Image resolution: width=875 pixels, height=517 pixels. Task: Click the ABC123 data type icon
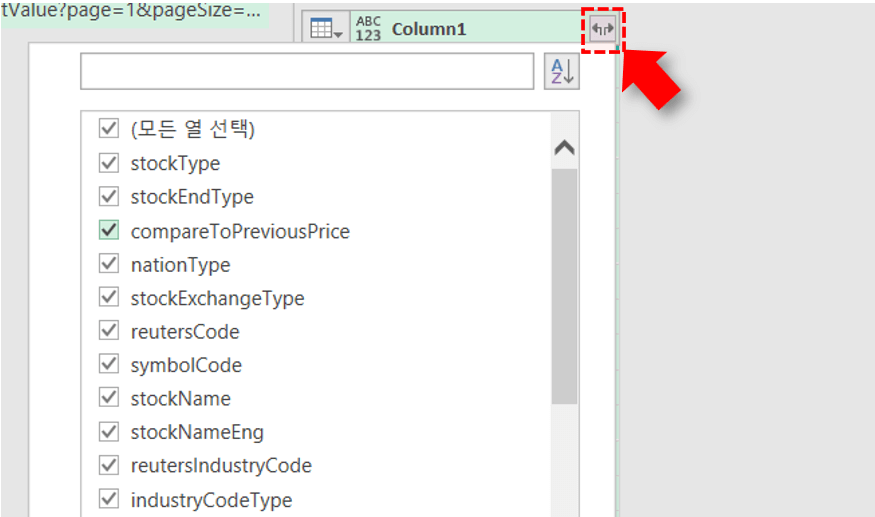pos(368,29)
